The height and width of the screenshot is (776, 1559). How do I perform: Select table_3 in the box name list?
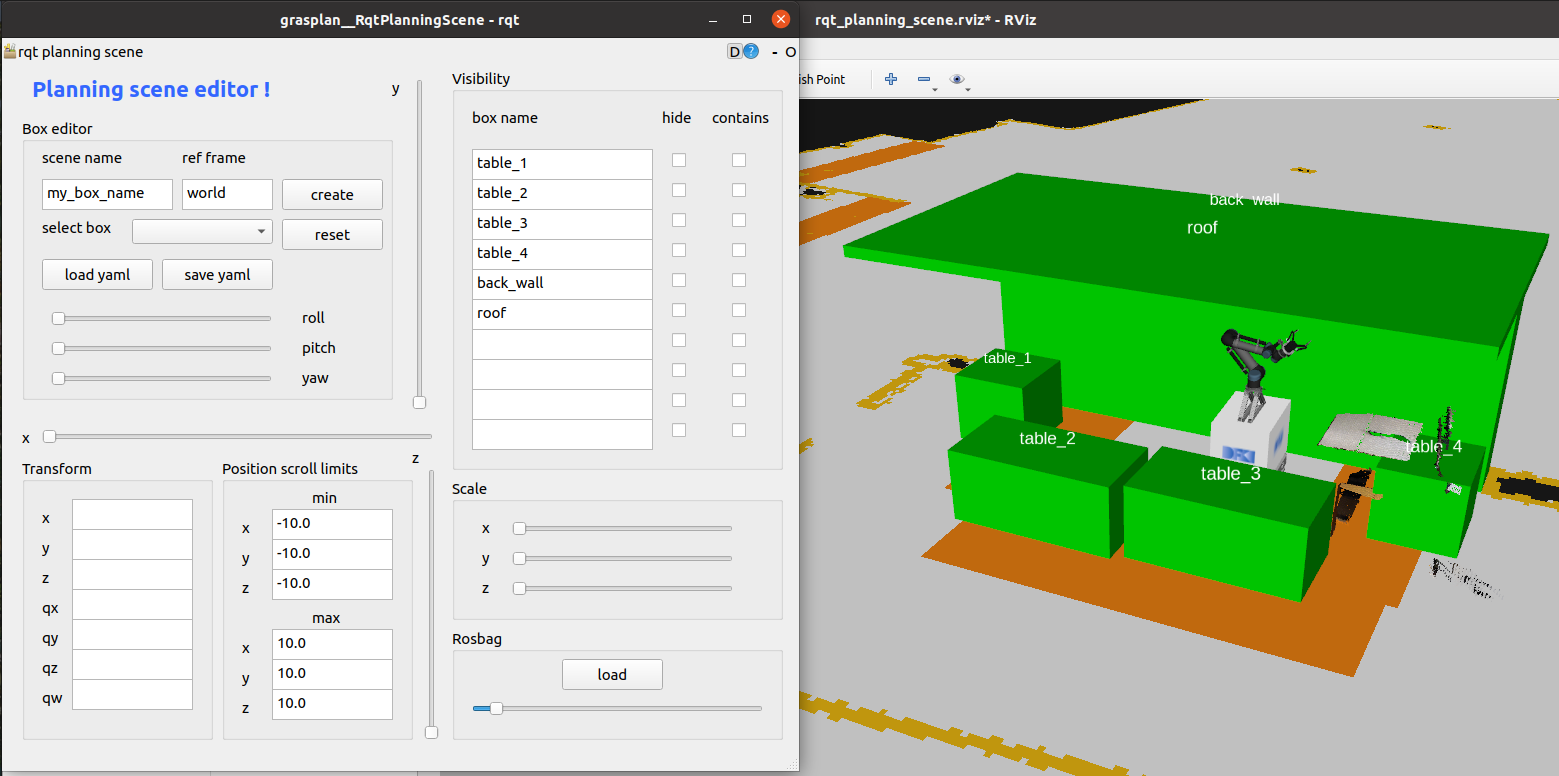(562, 223)
